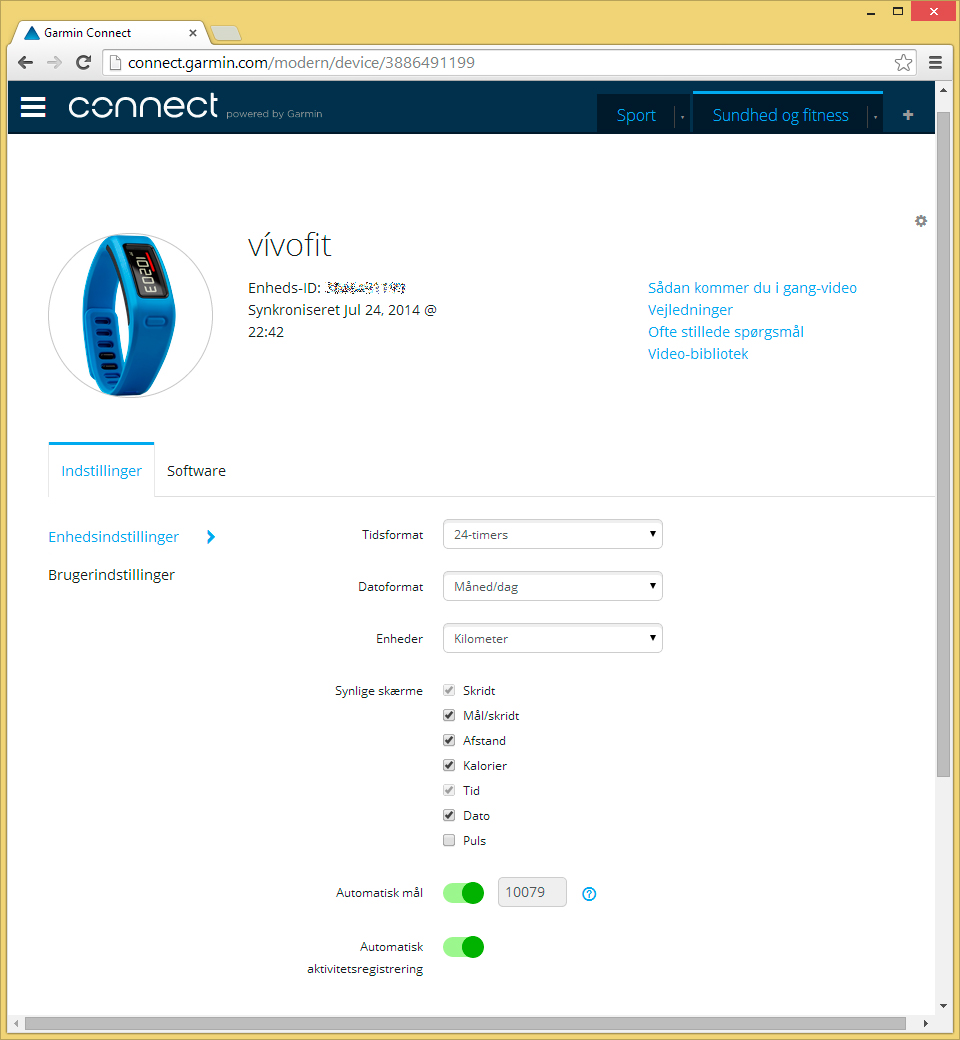Screen dimensions: 960x1040
Task: Expand the Sport tab dropdown arrow
Action: click(x=682, y=117)
